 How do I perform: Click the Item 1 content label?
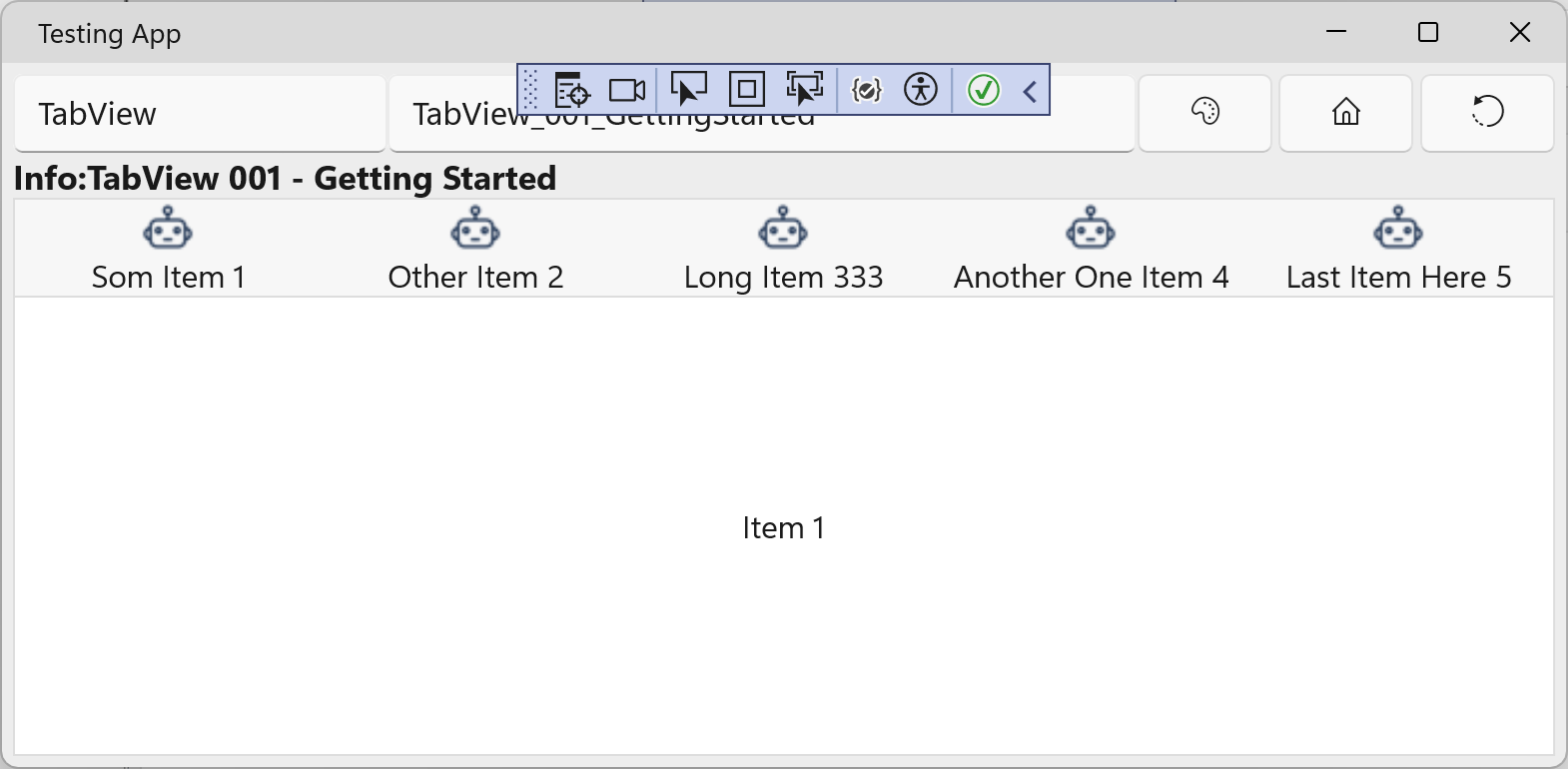pos(783,528)
